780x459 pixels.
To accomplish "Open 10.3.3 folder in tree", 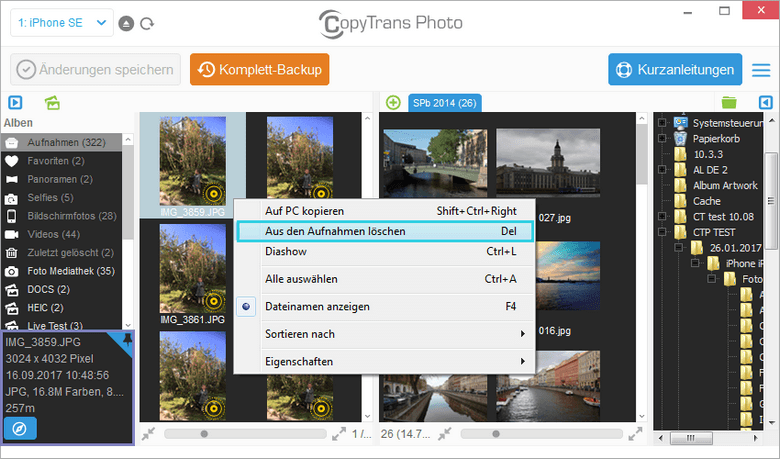I will pyautogui.click(x=708, y=154).
